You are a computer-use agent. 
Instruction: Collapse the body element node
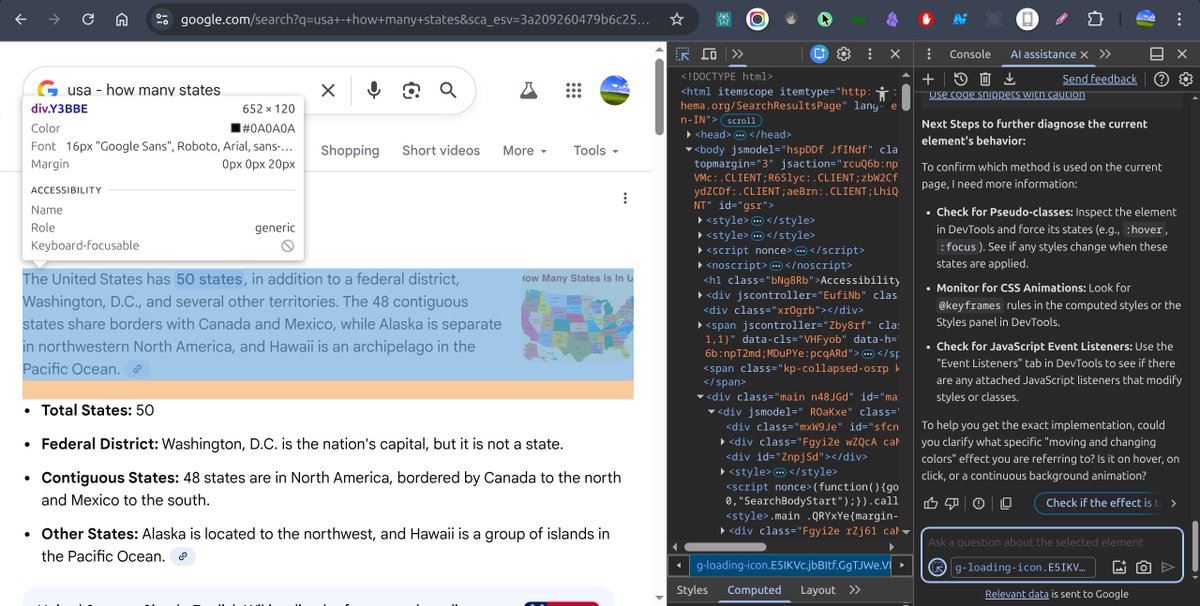coord(689,149)
